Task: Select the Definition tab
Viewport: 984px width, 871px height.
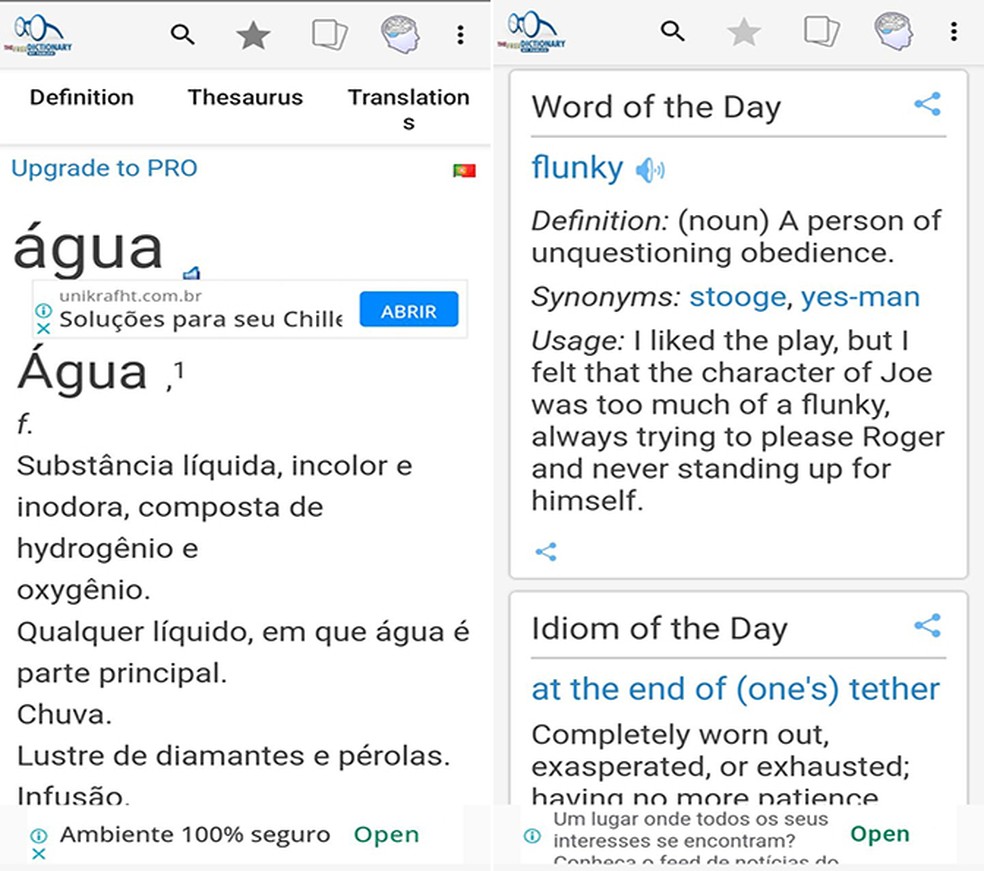Action: click(81, 97)
